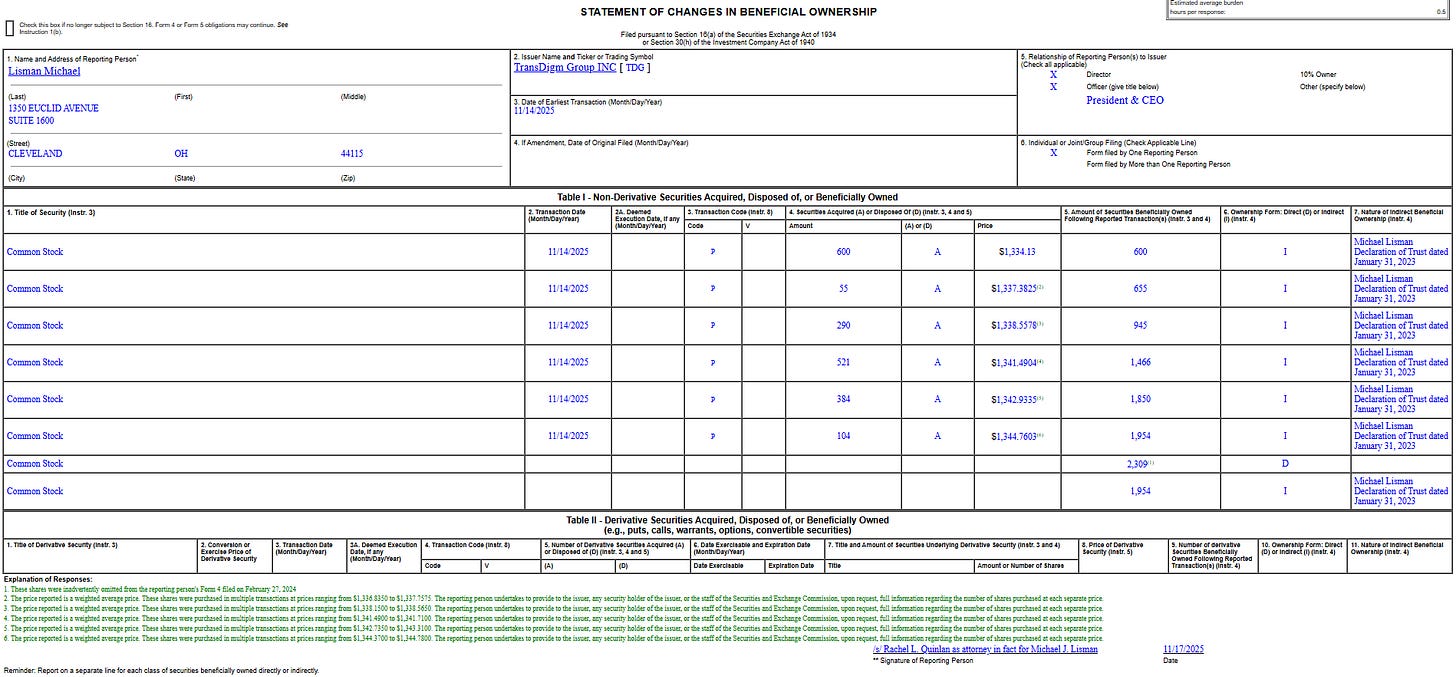Screen dimensions: 1456x677
Task: Click the Table II Derivative Securities header
Action: (727, 525)
